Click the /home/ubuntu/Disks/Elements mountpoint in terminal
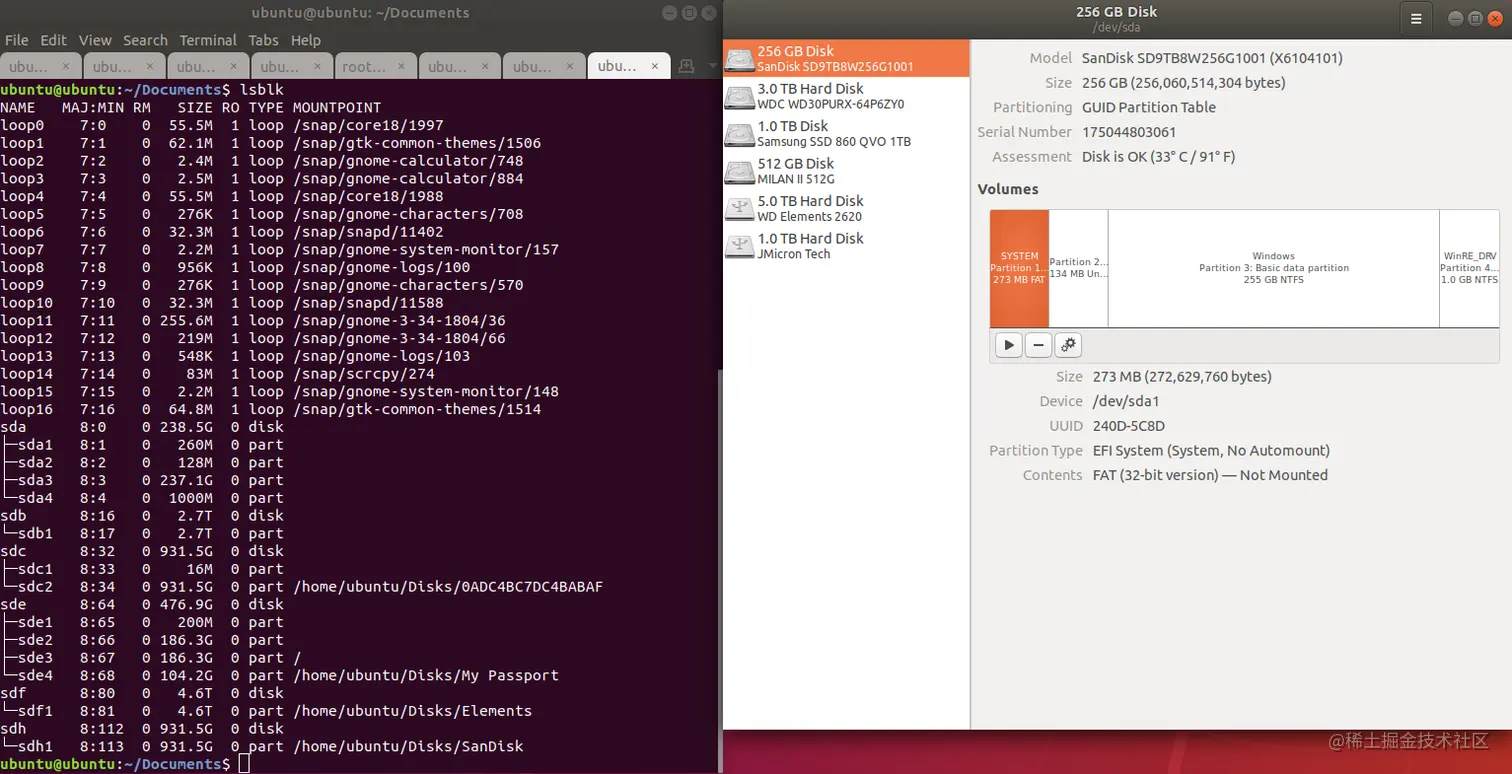This screenshot has width=1512, height=774. point(413,711)
